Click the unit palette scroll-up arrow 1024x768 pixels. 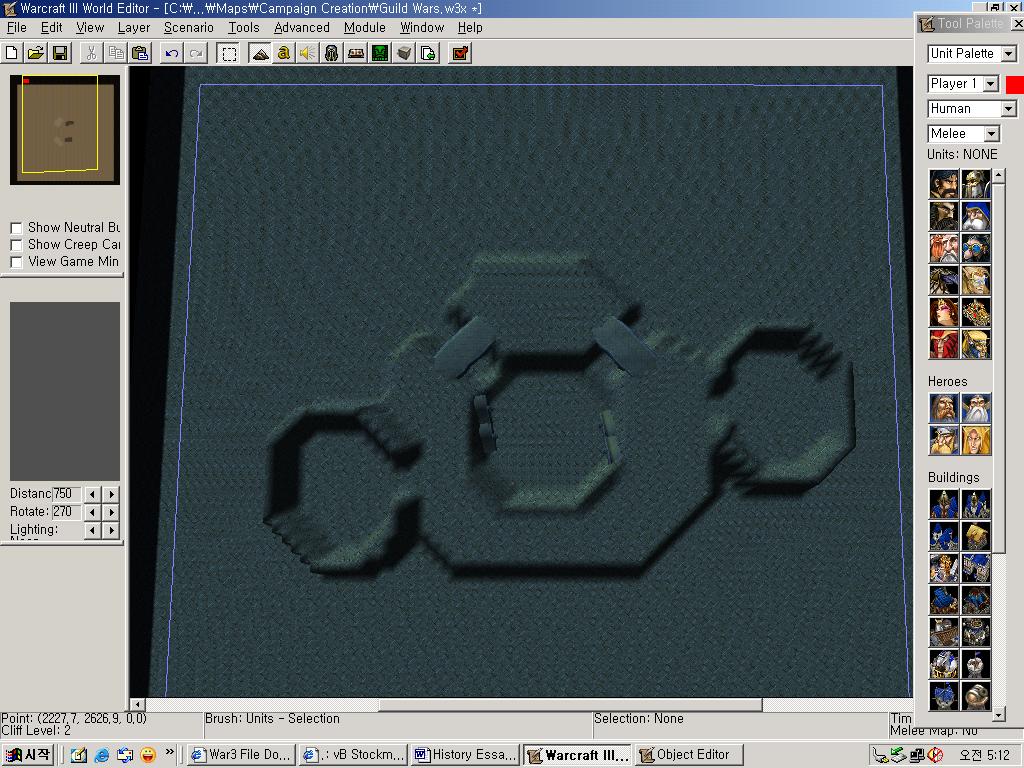pyautogui.click(x=999, y=175)
